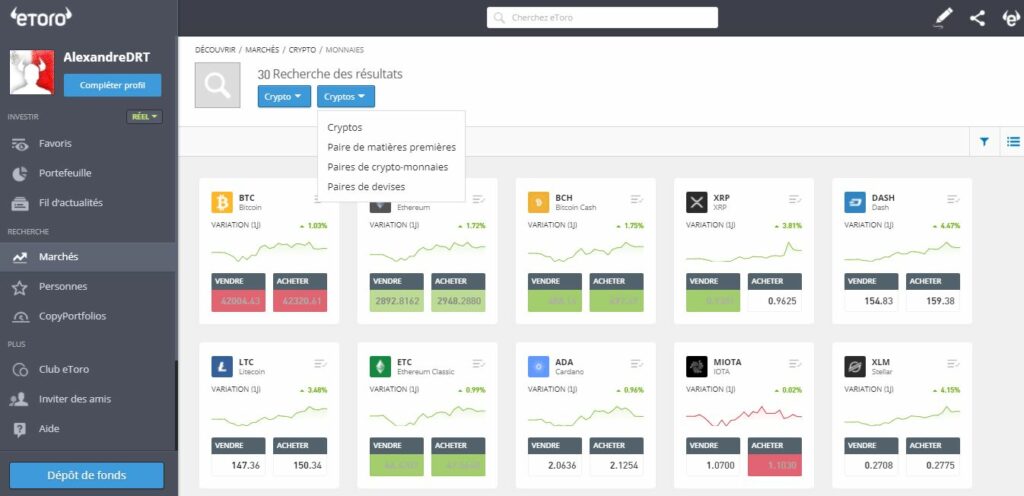Click Compléter profil button
Viewport: 1024px width, 496px height.
[112, 85]
